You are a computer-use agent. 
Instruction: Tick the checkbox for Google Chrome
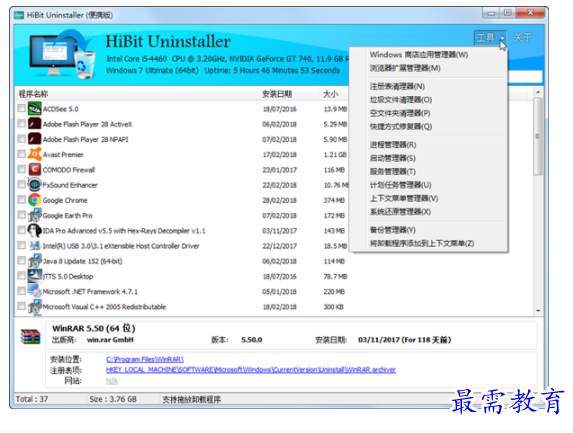[x=22, y=200]
